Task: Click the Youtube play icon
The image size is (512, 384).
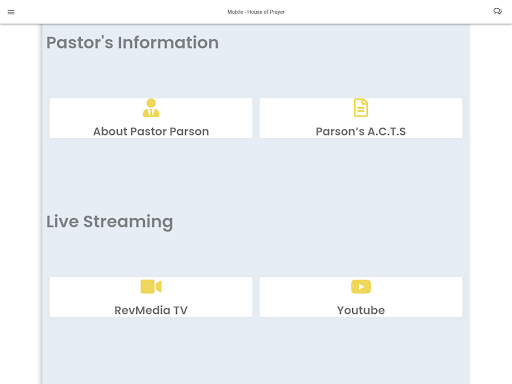Action: pos(361,287)
